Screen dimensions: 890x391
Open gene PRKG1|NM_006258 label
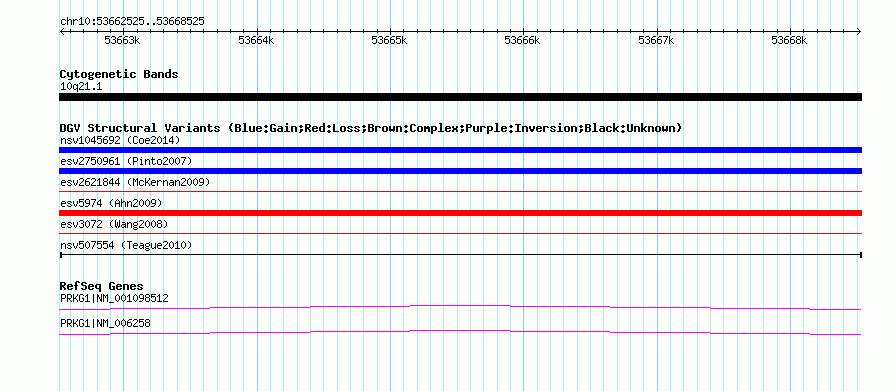(x=105, y=323)
